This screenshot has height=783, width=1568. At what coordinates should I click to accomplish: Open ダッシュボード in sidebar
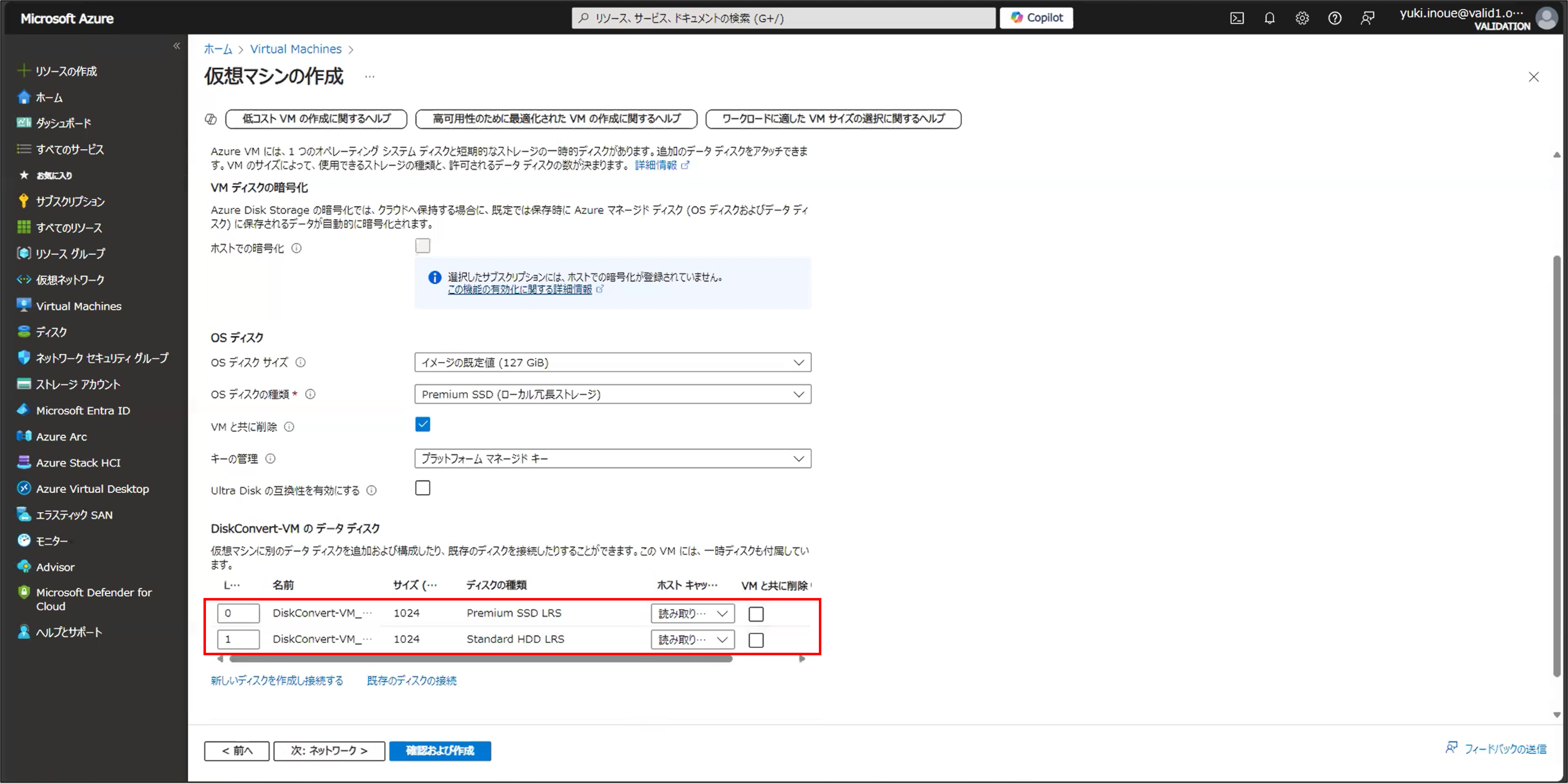click(x=63, y=123)
